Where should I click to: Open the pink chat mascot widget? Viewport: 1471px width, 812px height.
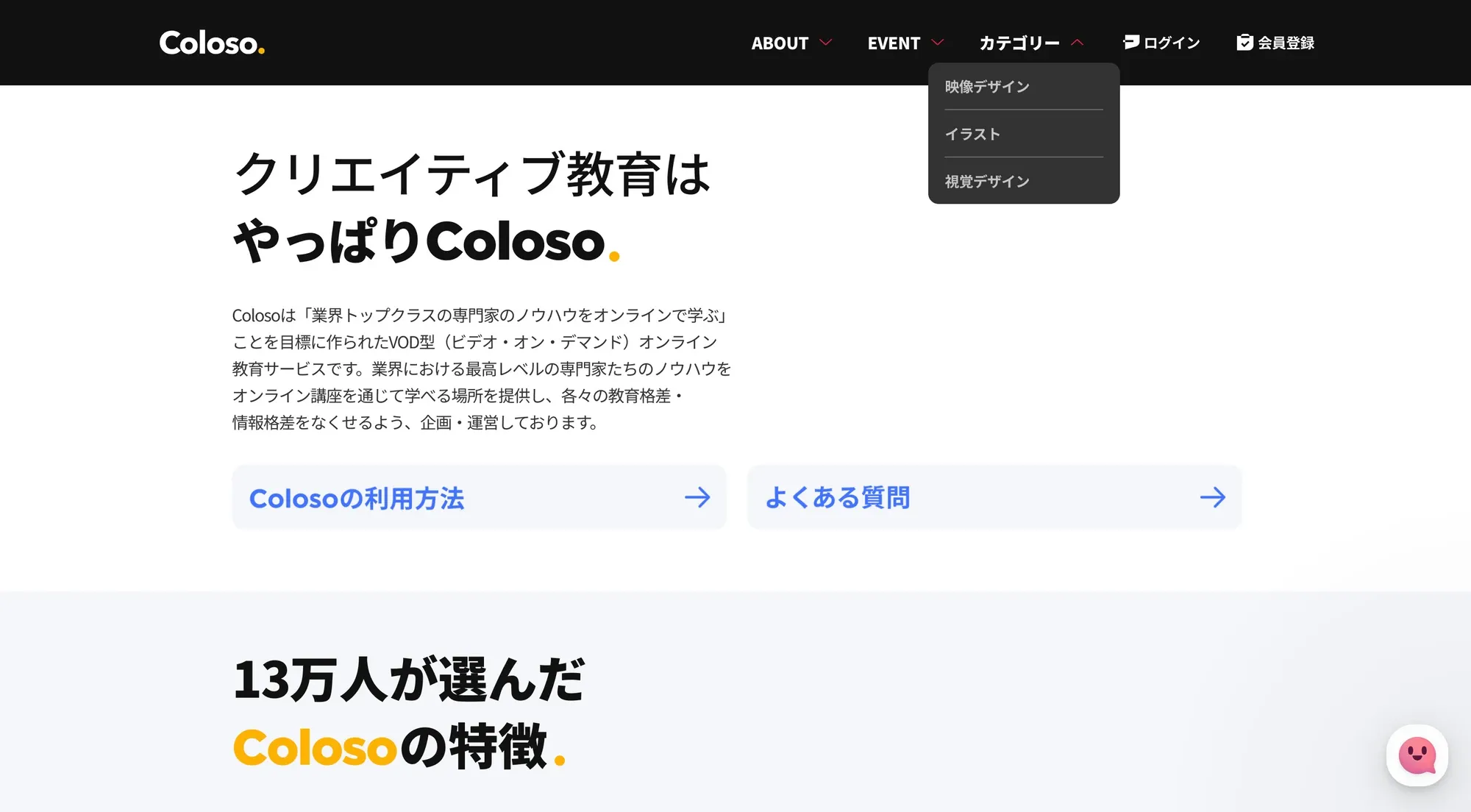[x=1417, y=755]
